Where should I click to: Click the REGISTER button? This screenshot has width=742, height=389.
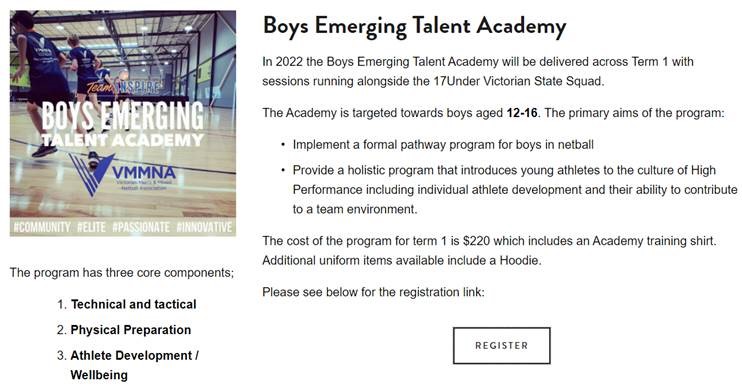[502, 345]
